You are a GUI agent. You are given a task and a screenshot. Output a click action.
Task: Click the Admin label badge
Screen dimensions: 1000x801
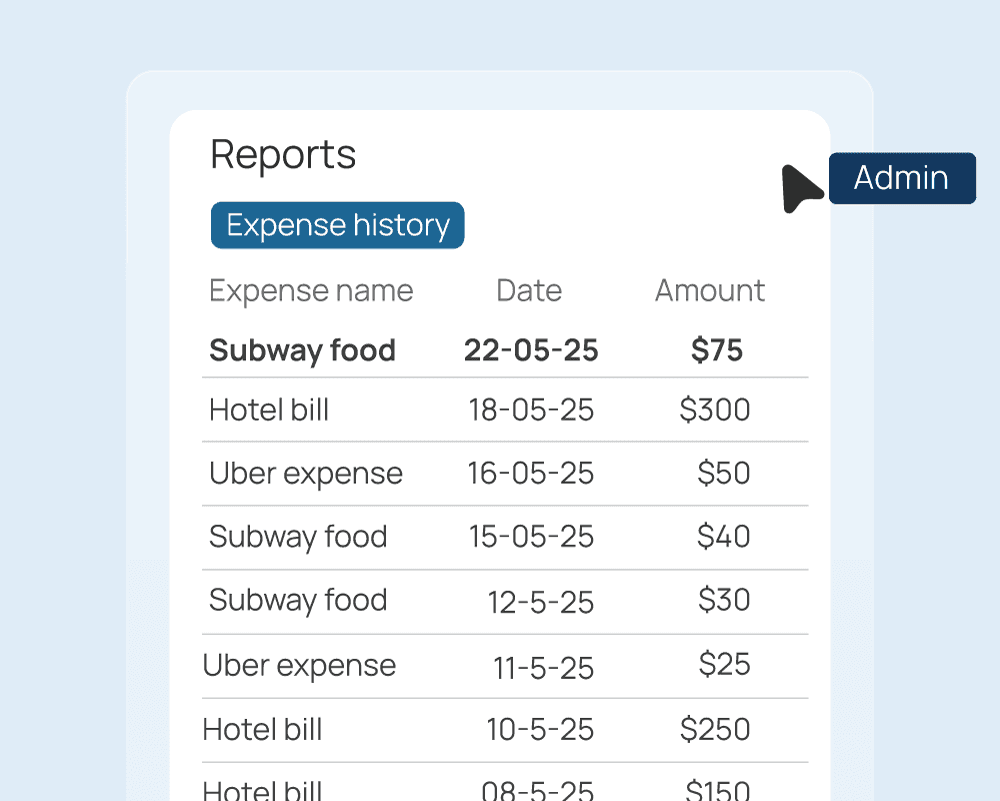point(901,178)
